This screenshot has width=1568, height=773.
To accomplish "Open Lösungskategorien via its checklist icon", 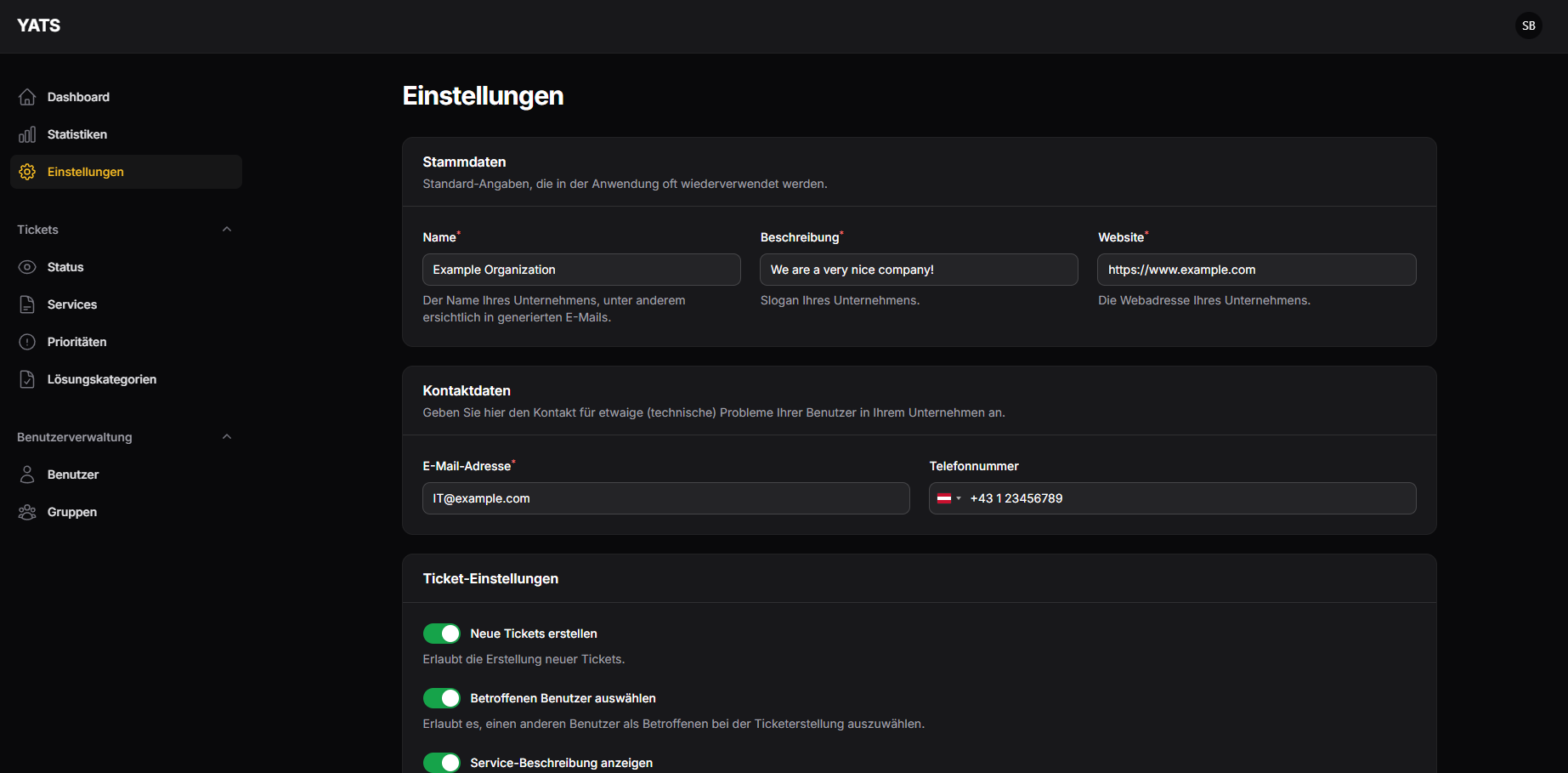I will coord(26,378).
